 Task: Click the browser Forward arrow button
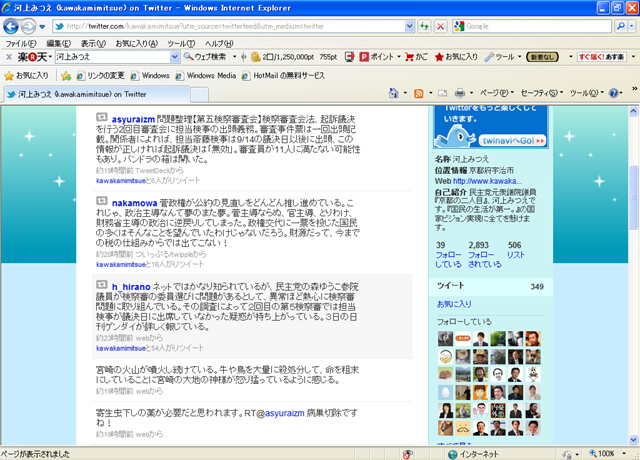coord(28,27)
